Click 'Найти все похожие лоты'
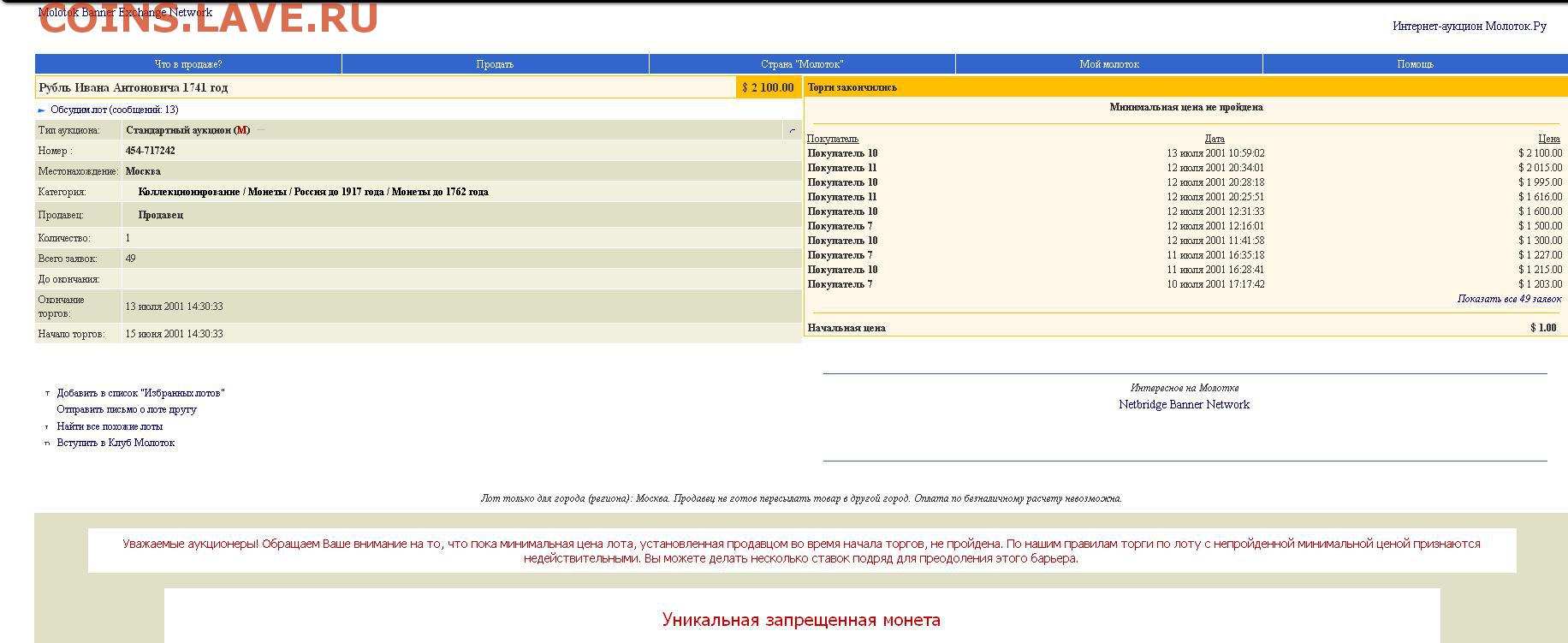The image size is (1568, 643). 110,426
